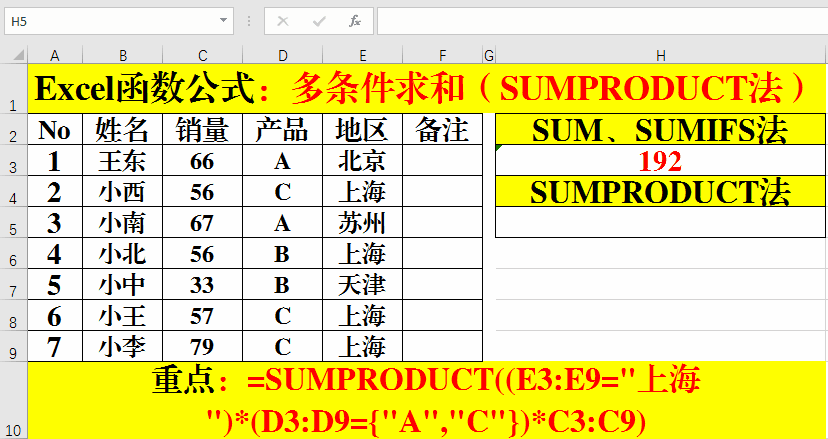Select row 9 header
The width and height of the screenshot is (828, 439).
pyautogui.click(x=14, y=347)
